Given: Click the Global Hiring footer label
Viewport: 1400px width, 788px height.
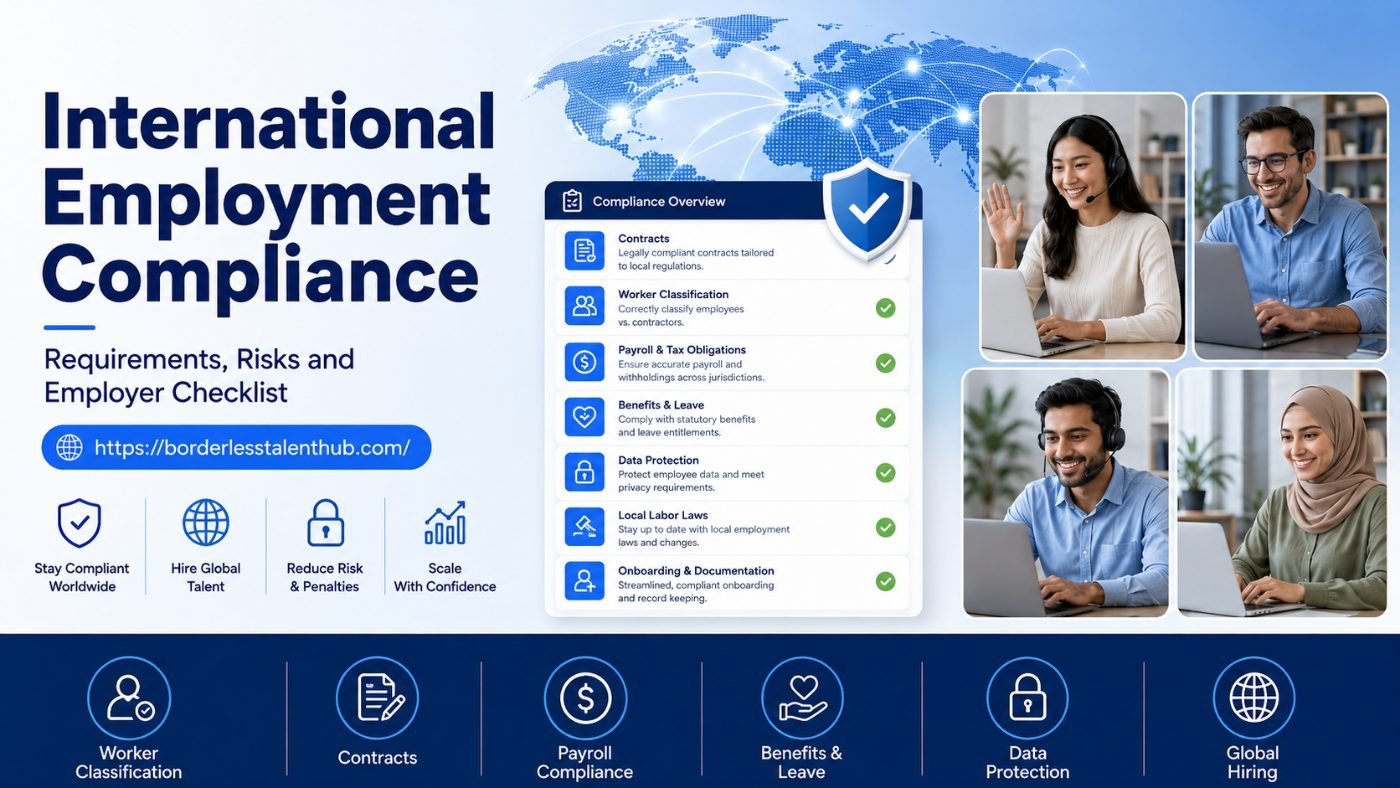Looking at the screenshot, I should 1253,763.
